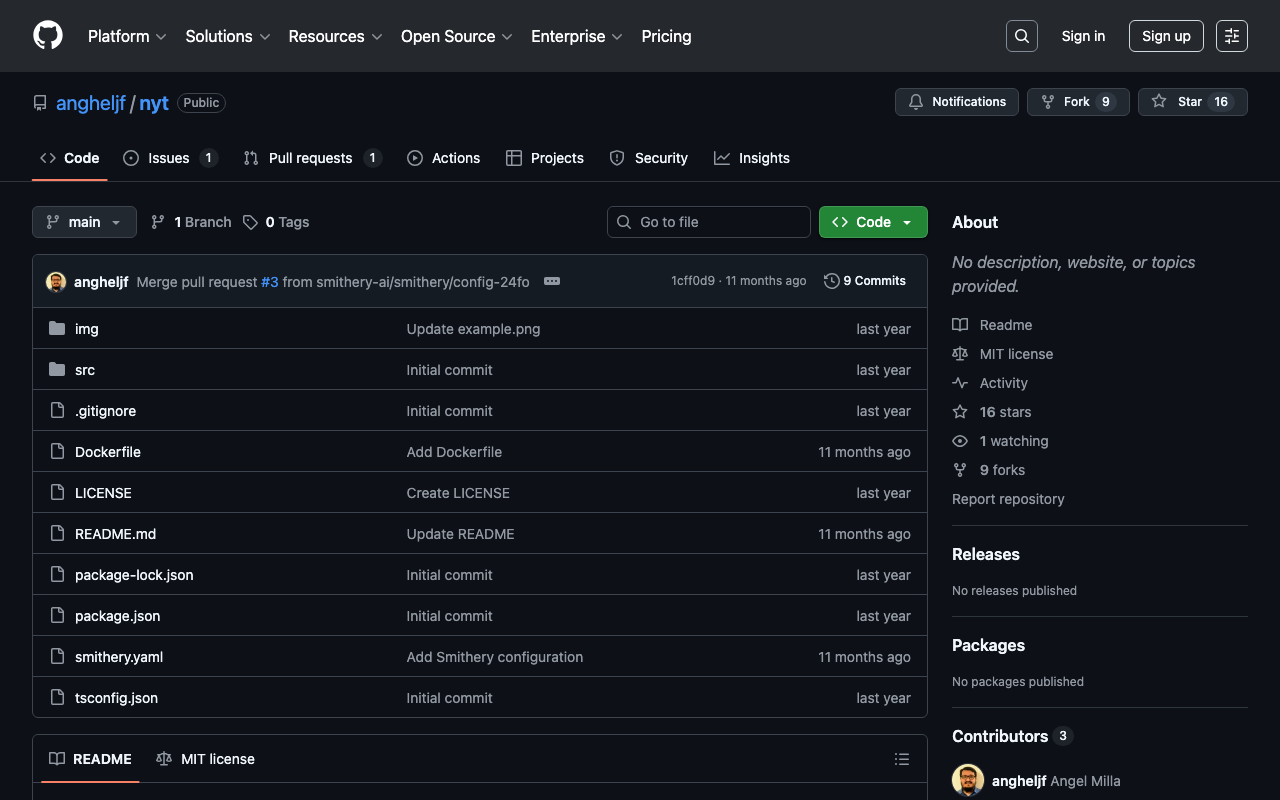Watch count: open 1 watching
Screen dimensions: 1280x800
(1013, 441)
